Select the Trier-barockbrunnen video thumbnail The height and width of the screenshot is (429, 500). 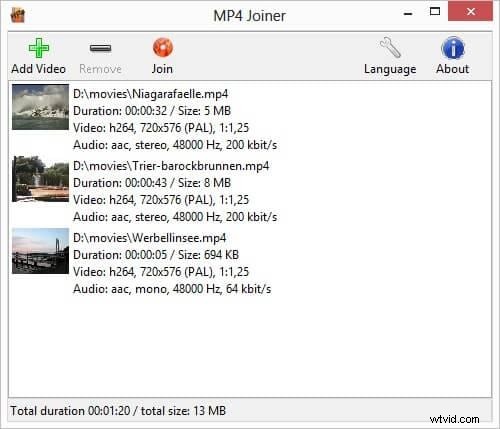coord(40,179)
